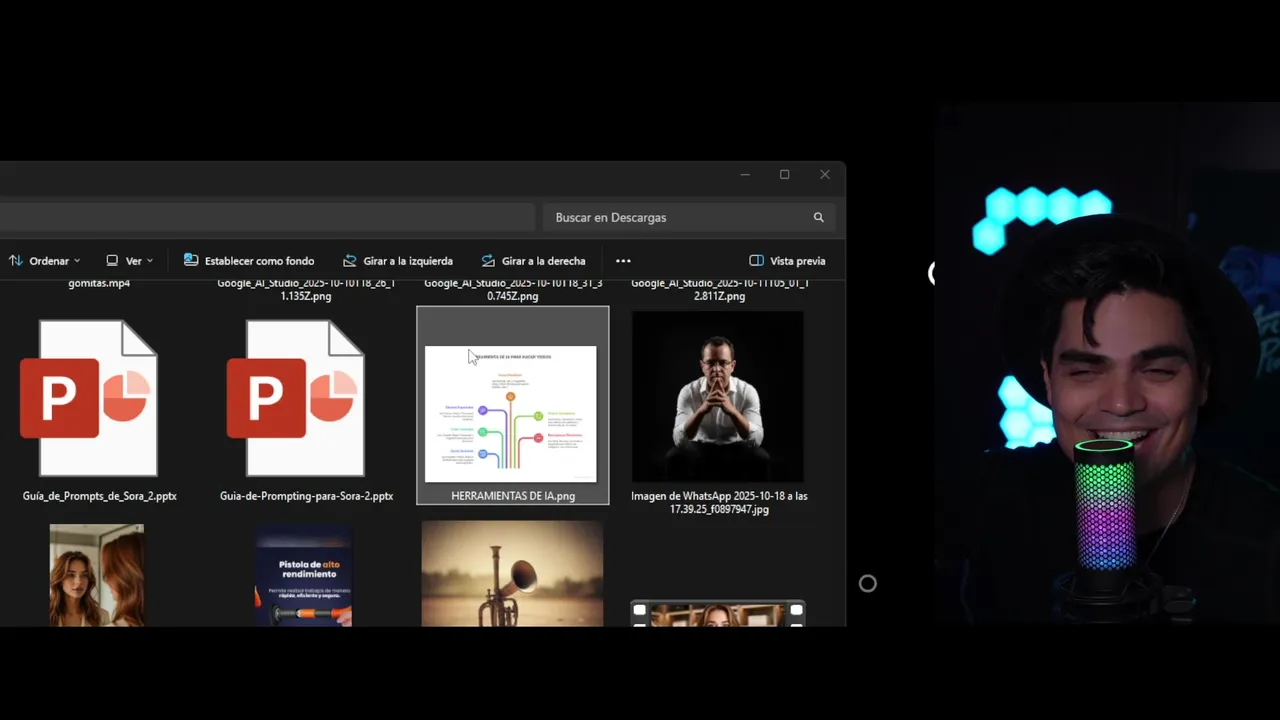Click file name ending in 0.745Z.png
Viewport: 1280px width, 720px height.
tap(513, 289)
